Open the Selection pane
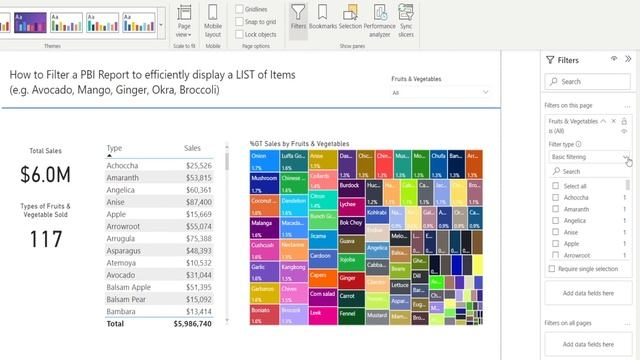The image size is (640, 360). [x=350, y=17]
